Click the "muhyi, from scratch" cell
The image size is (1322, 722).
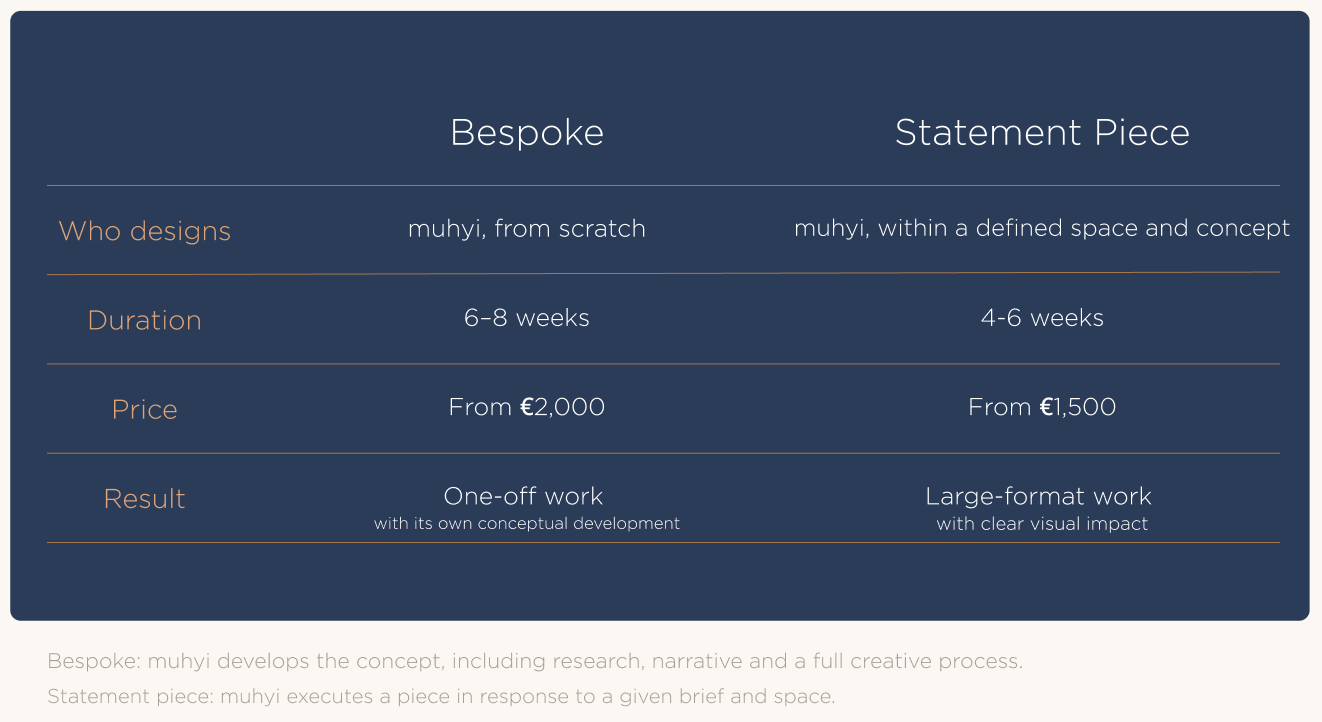click(x=527, y=229)
